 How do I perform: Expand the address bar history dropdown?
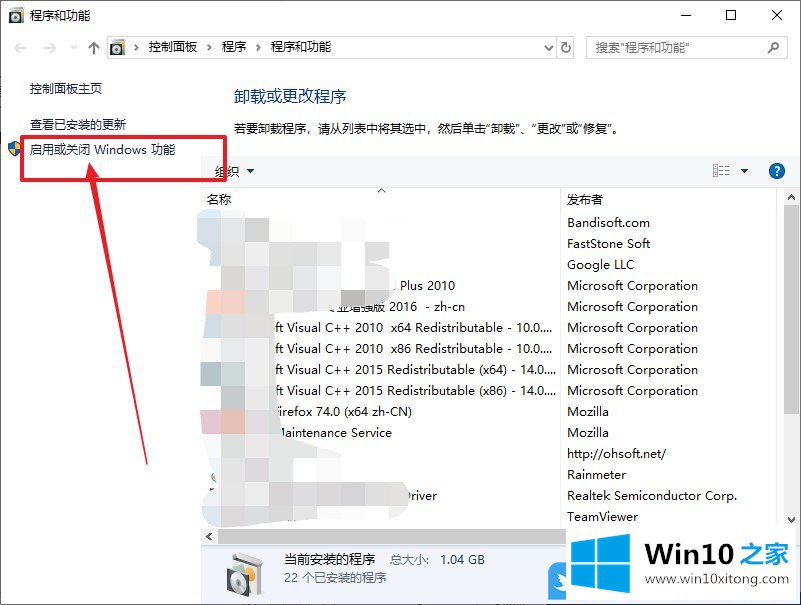coord(549,48)
